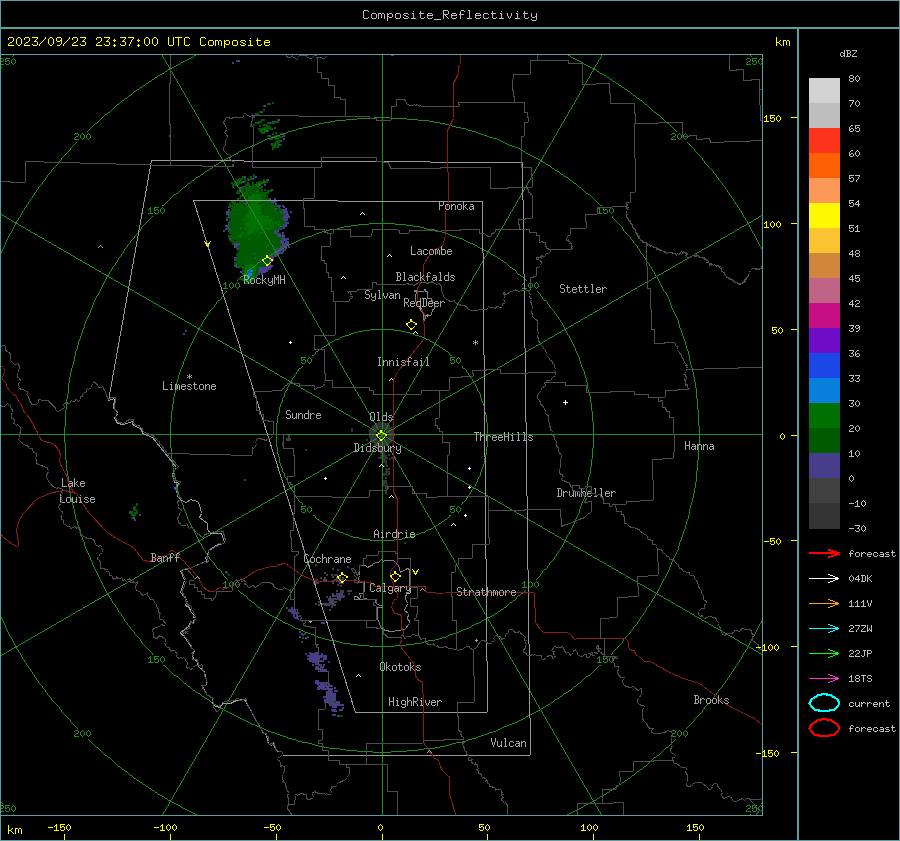Click the Brooks label
Screen dimensions: 900x841
(x=711, y=700)
